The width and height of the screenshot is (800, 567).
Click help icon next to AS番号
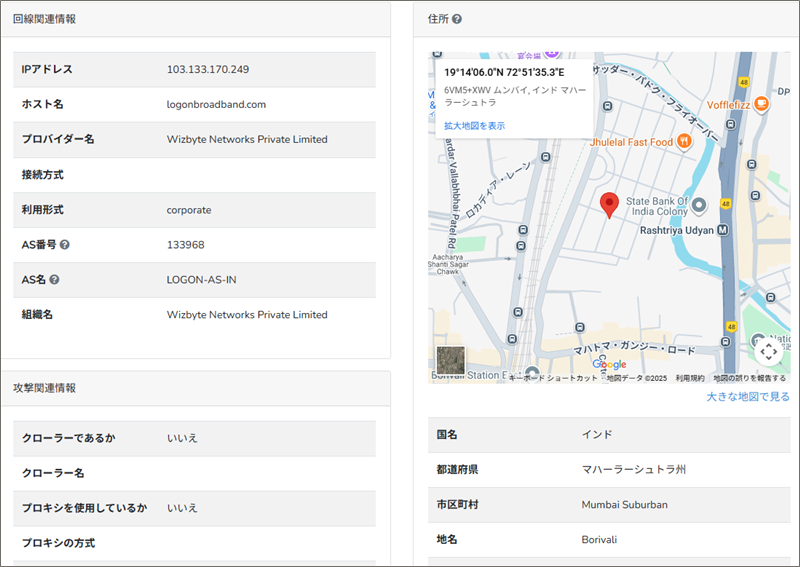tap(64, 245)
